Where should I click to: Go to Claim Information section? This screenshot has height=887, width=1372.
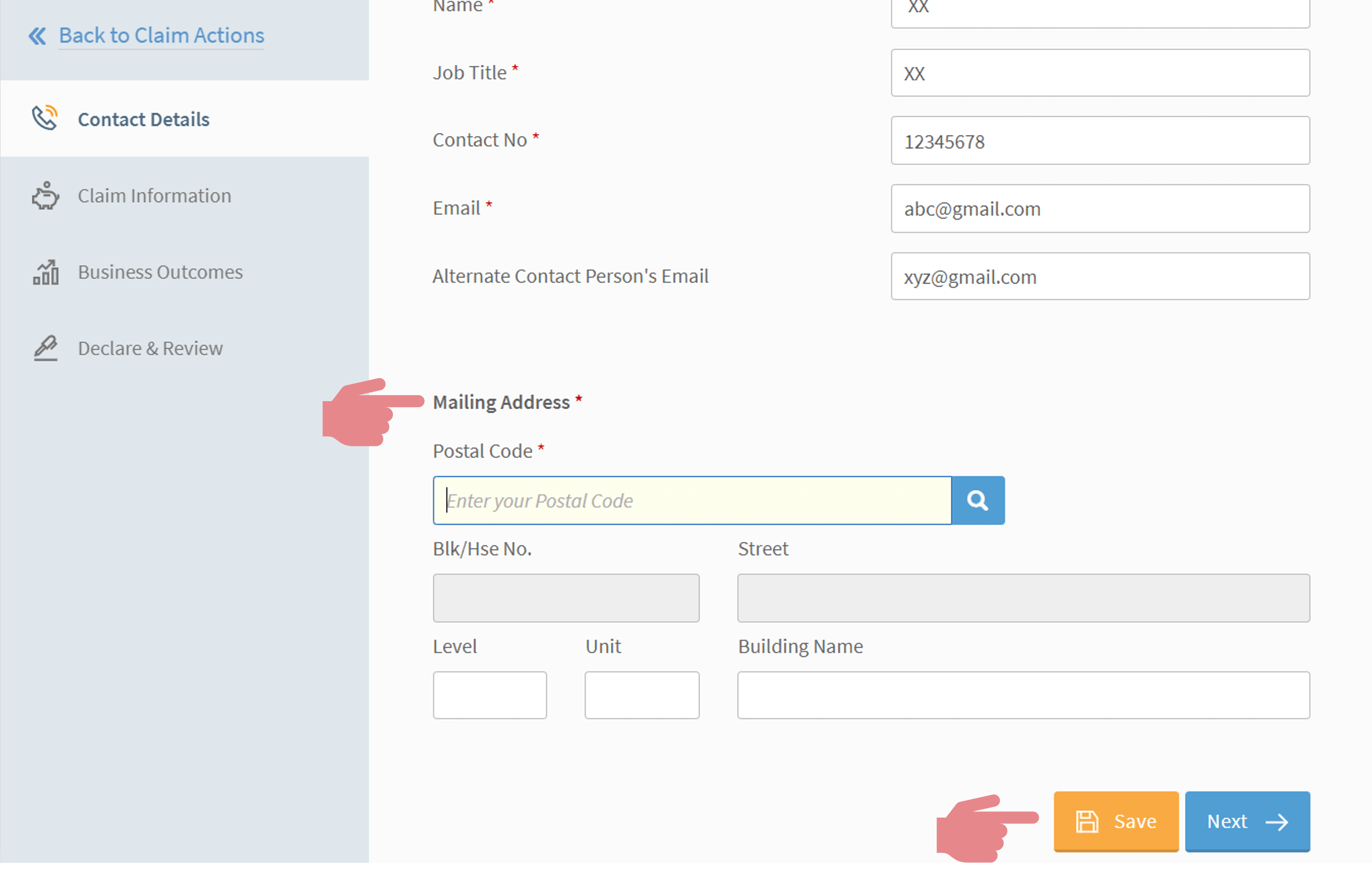click(x=155, y=196)
